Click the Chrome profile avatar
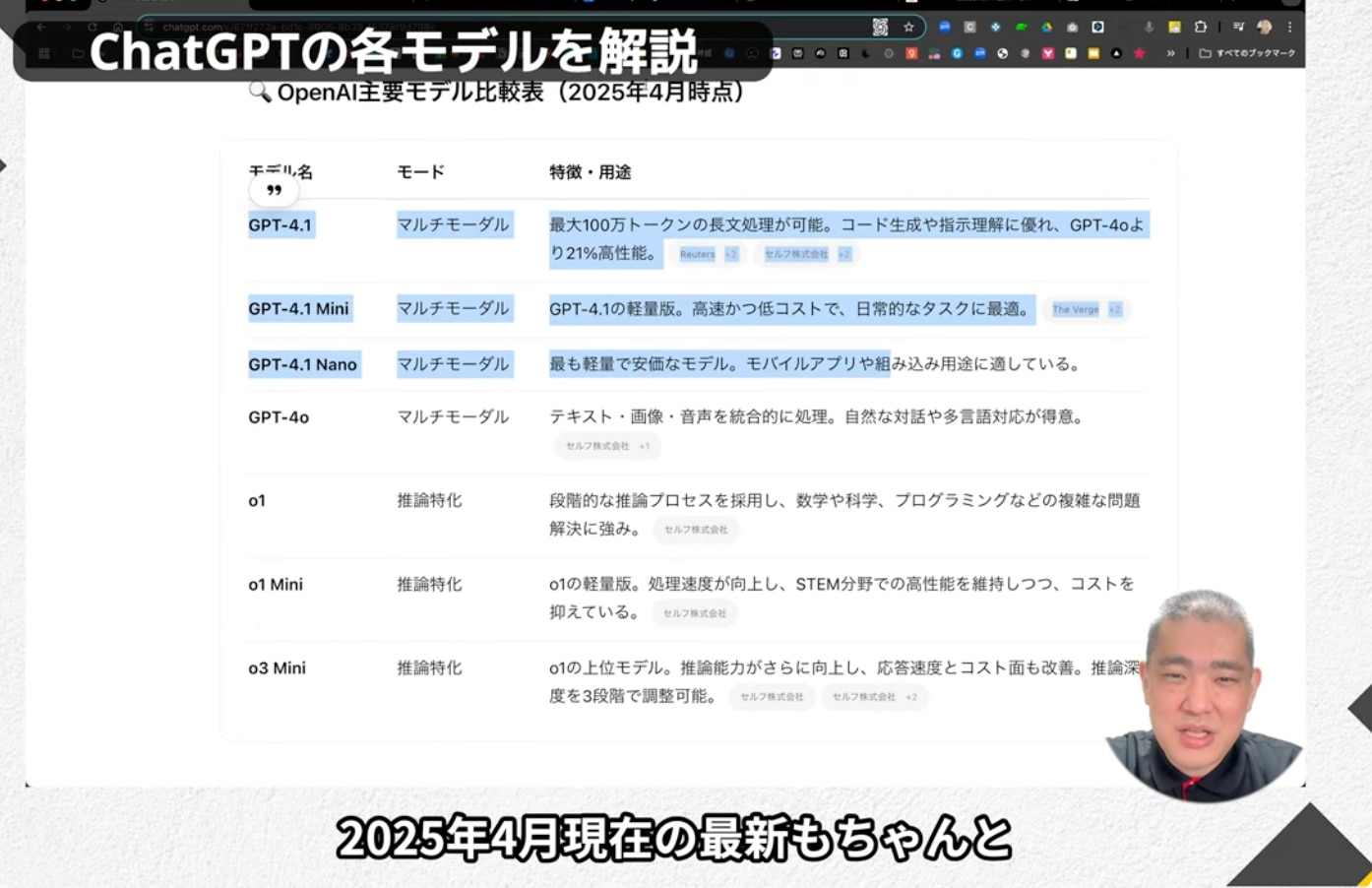 pos(1264,28)
